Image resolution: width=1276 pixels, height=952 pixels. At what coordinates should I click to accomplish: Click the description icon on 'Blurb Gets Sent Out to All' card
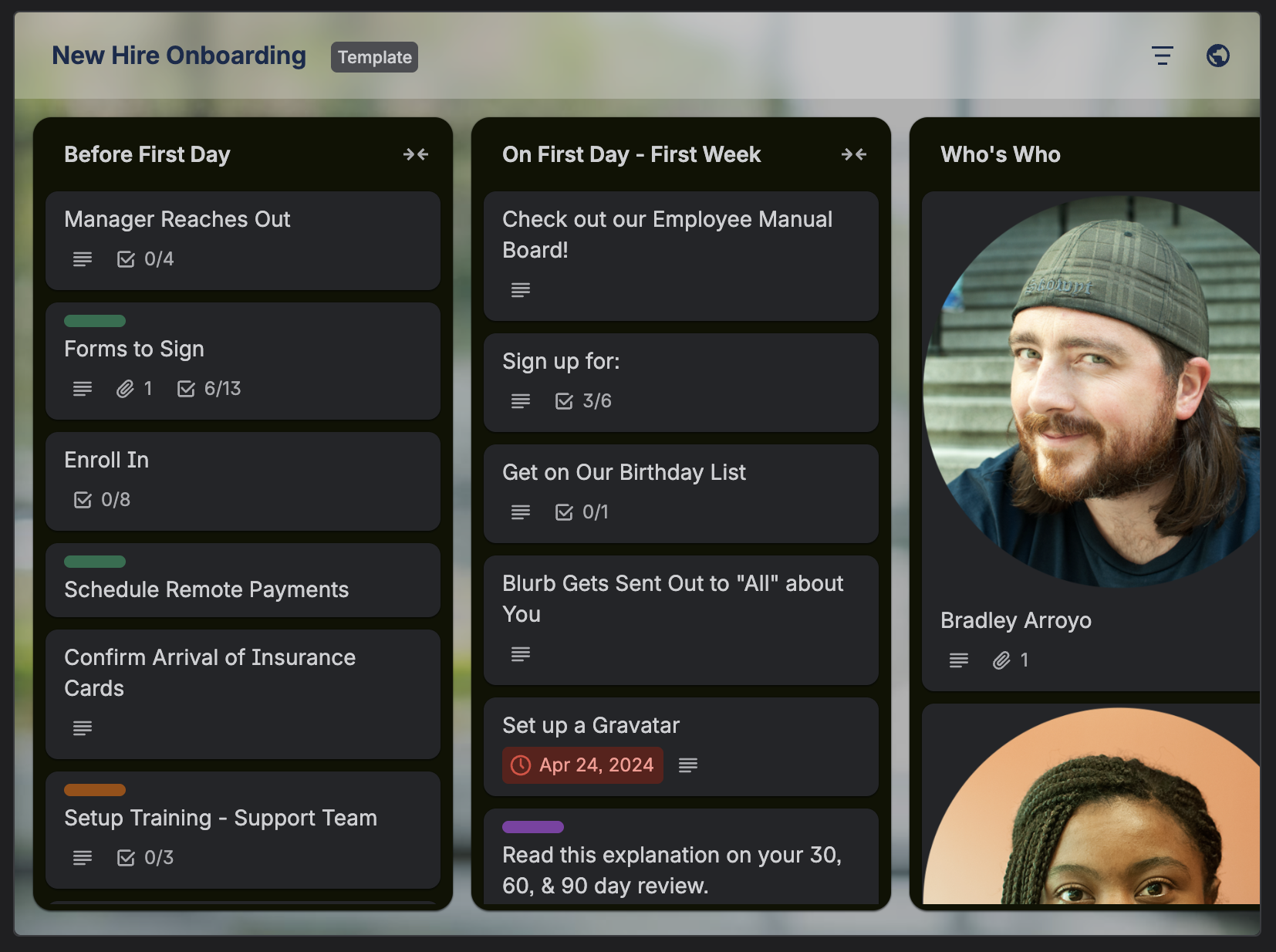coord(520,653)
